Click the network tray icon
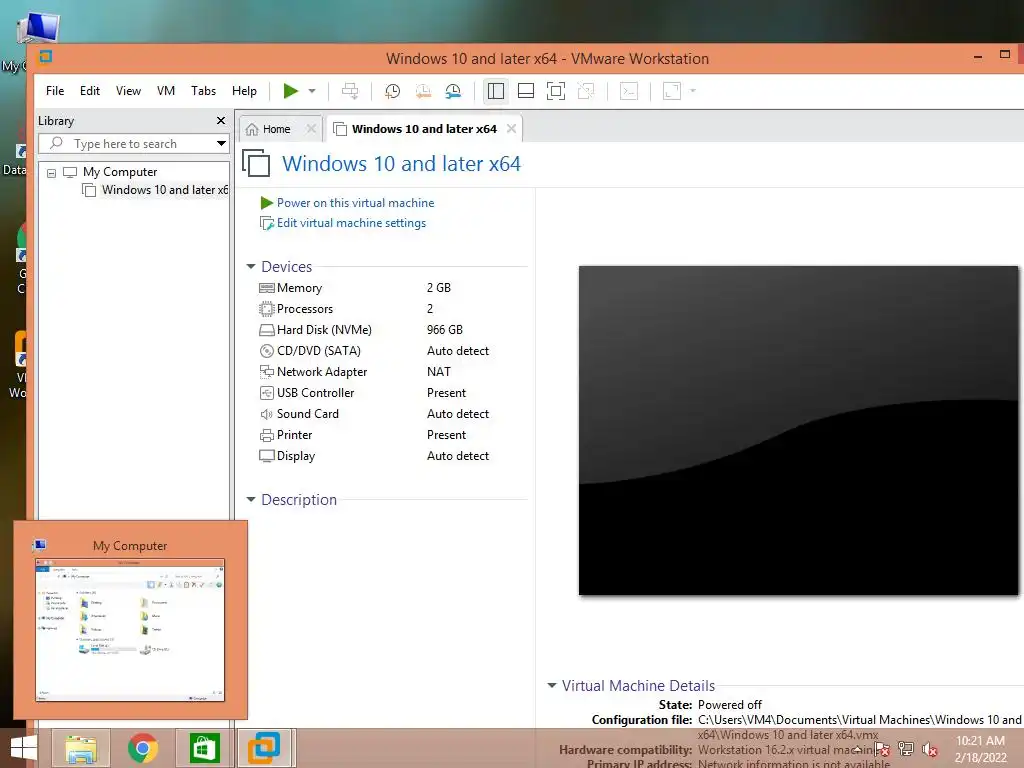The width and height of the screenshot is (1024, 768). pyautogui.click(x=906, y=749)
